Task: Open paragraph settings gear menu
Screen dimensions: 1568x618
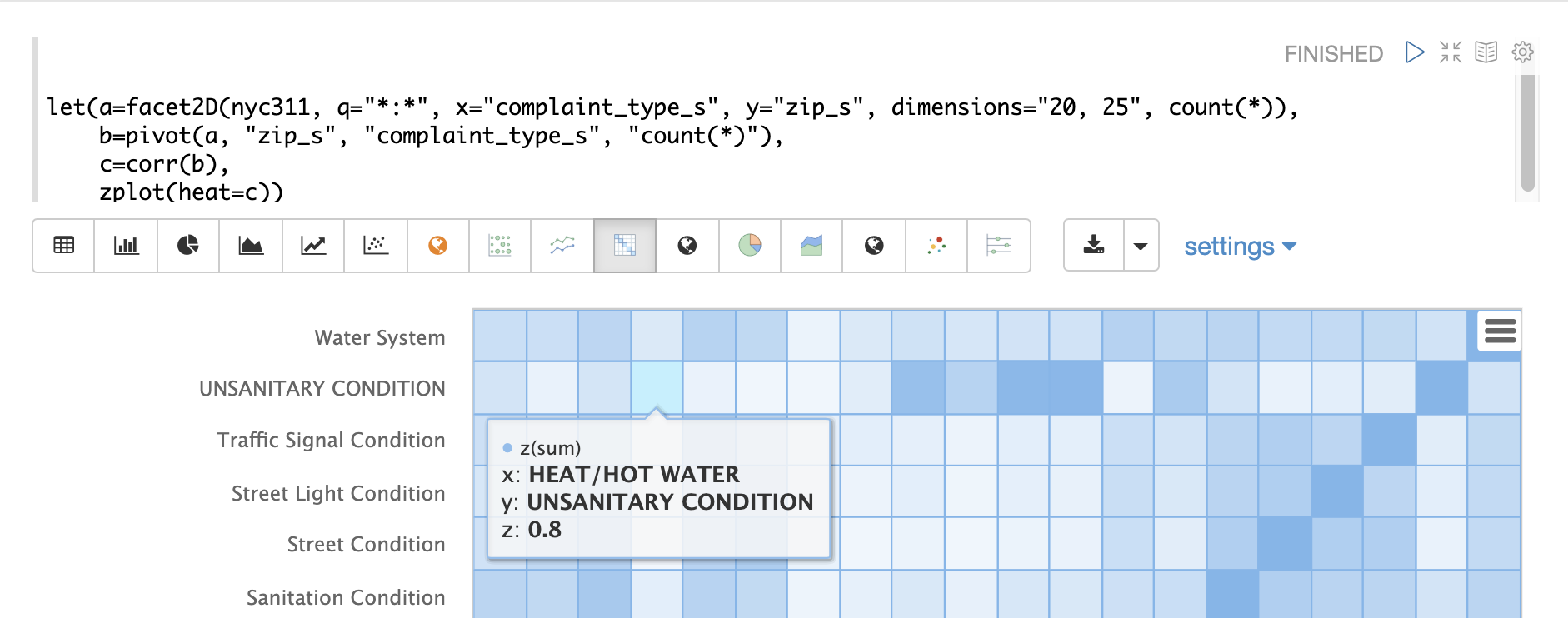Action: point(1523,52)
